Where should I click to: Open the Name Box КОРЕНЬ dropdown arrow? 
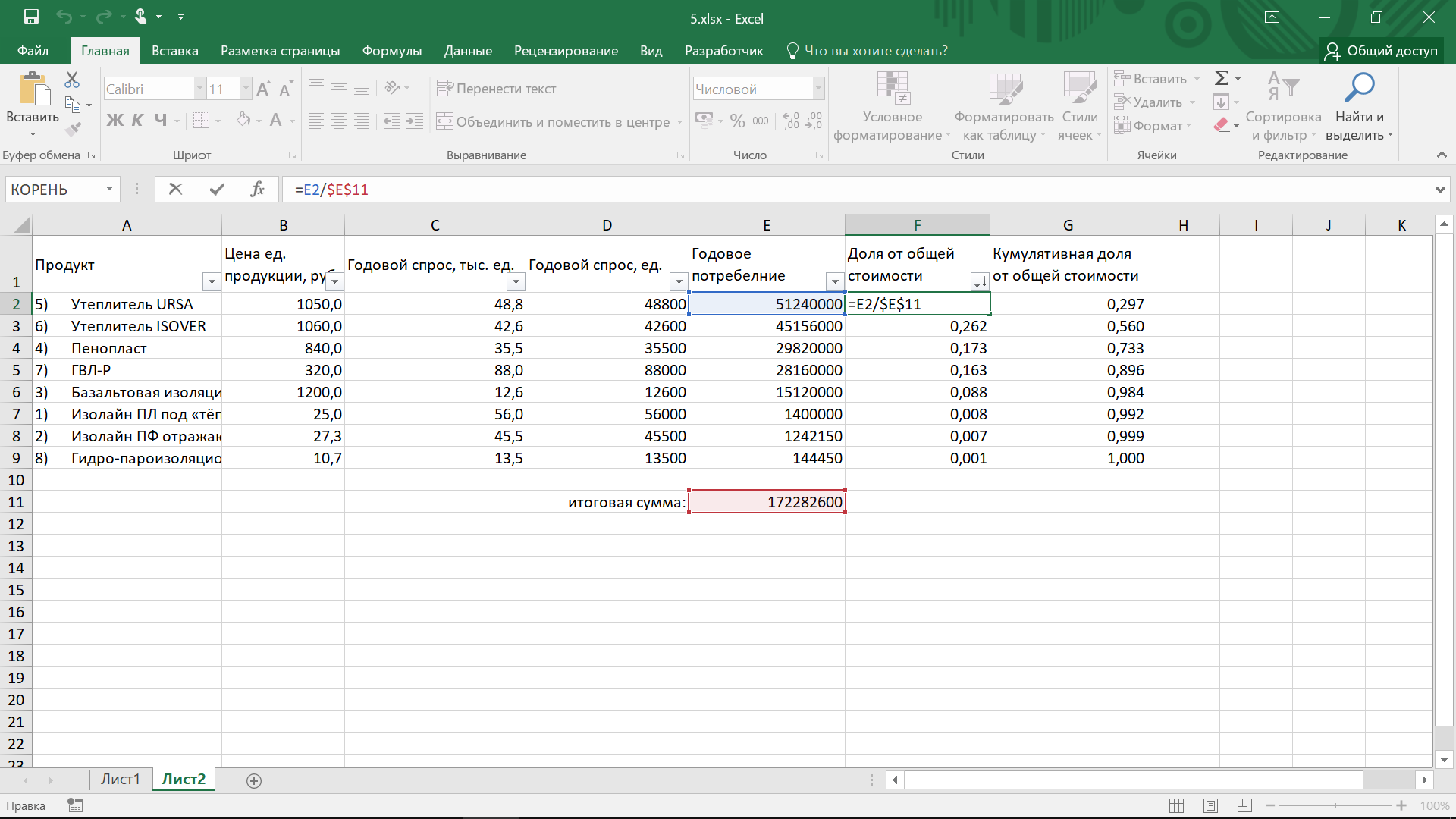point(110,190)
